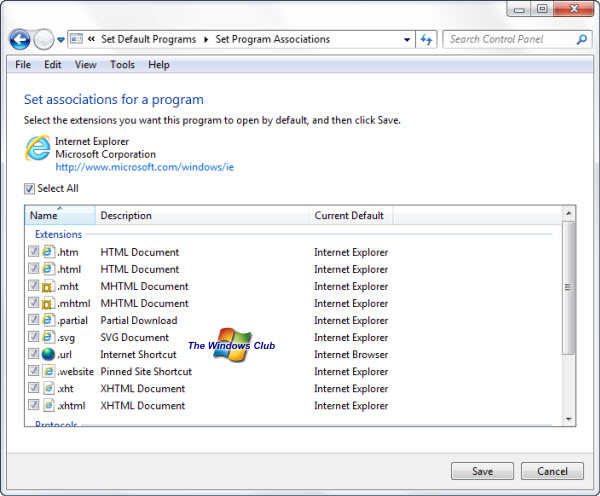
Task: Click the back navigation arrow button
Action: (20, 39)
